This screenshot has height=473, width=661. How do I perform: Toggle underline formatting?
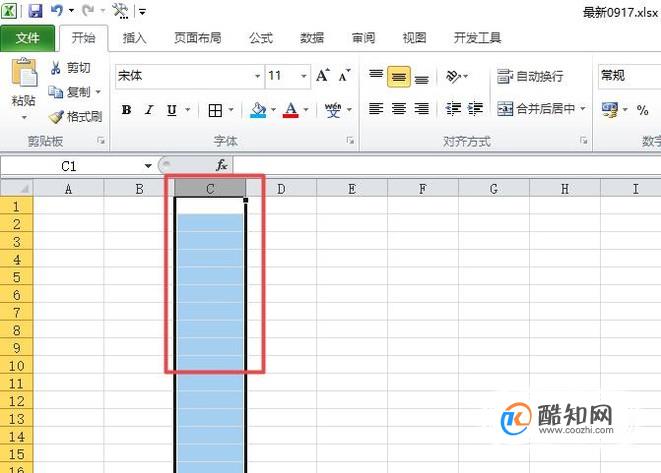[172, 110]
